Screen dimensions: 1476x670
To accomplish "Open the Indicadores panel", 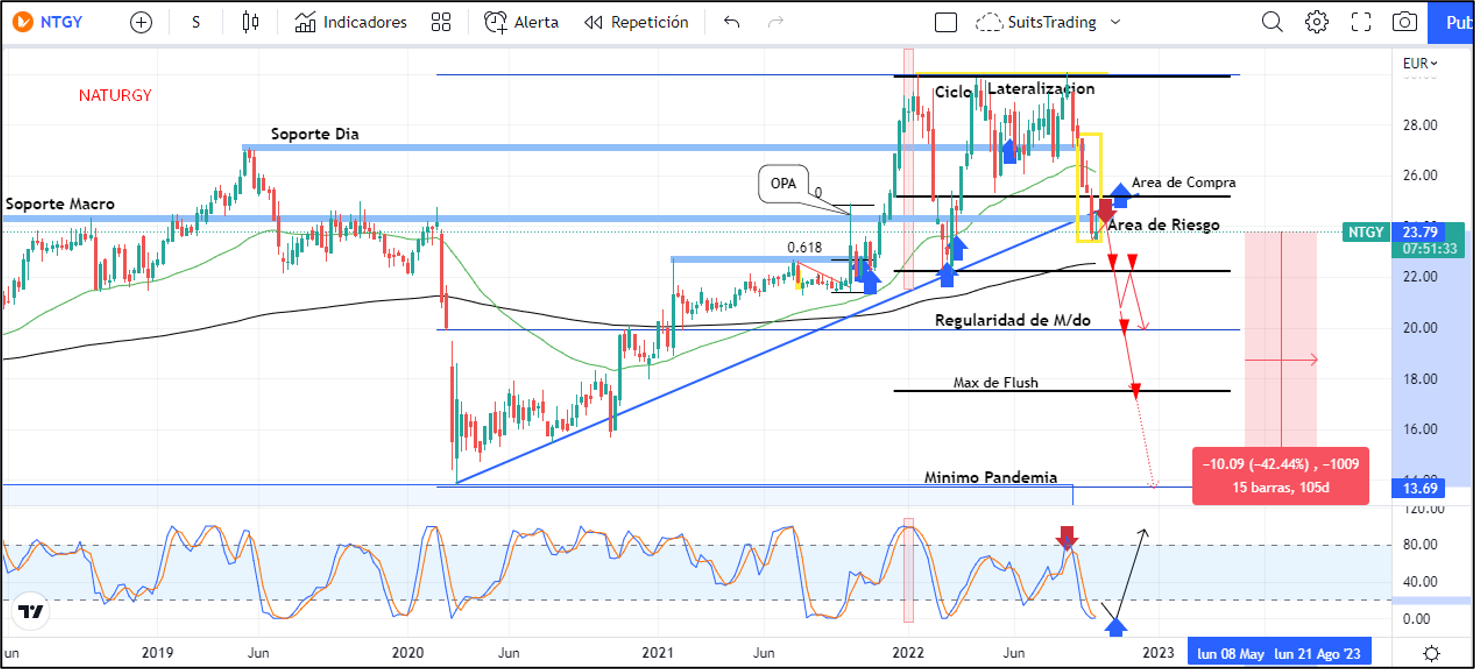I will 351,22.
